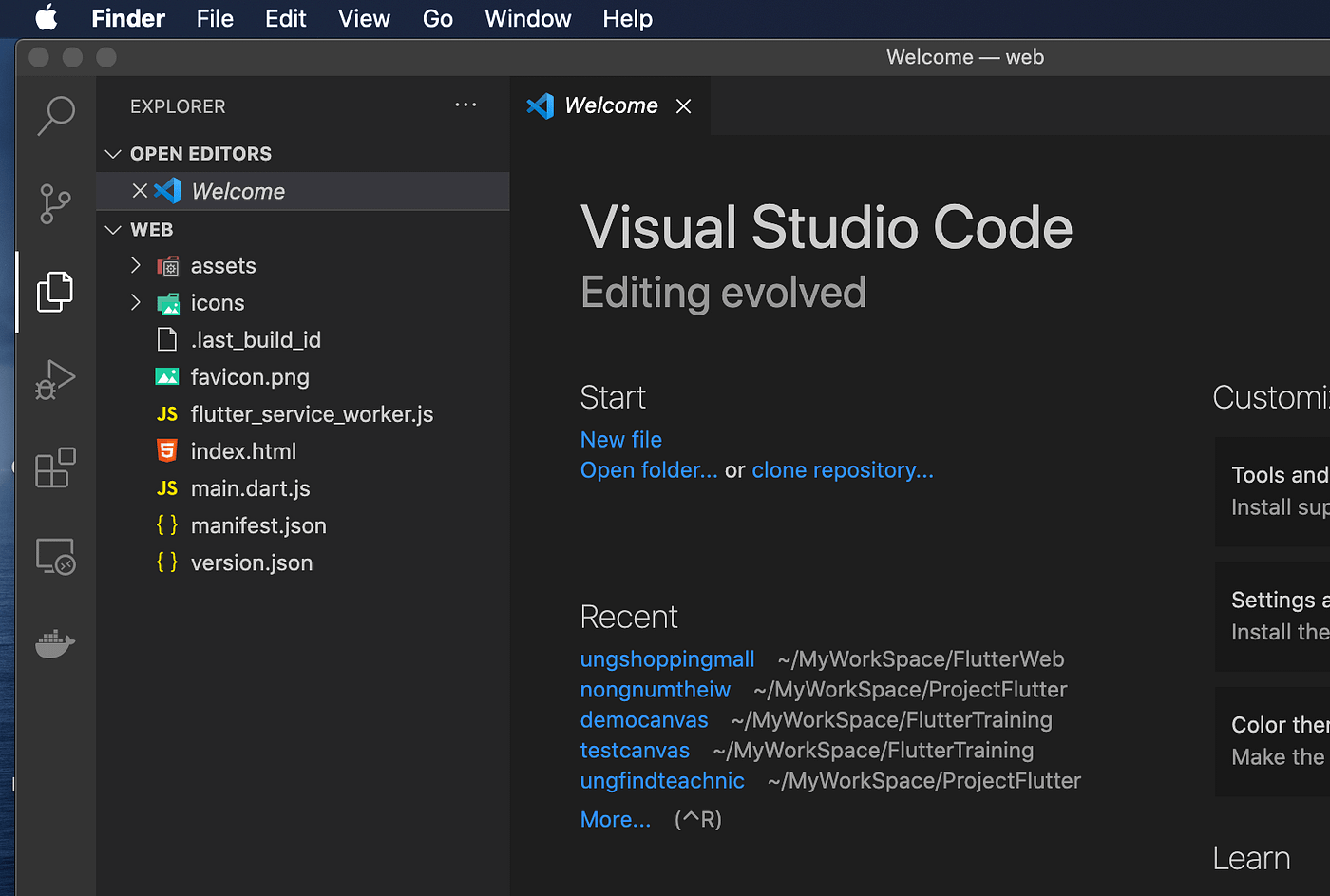Collapse the OPEN EDITORS section
This screenshot has width=1330, height=896.
[x=113, y=153]
